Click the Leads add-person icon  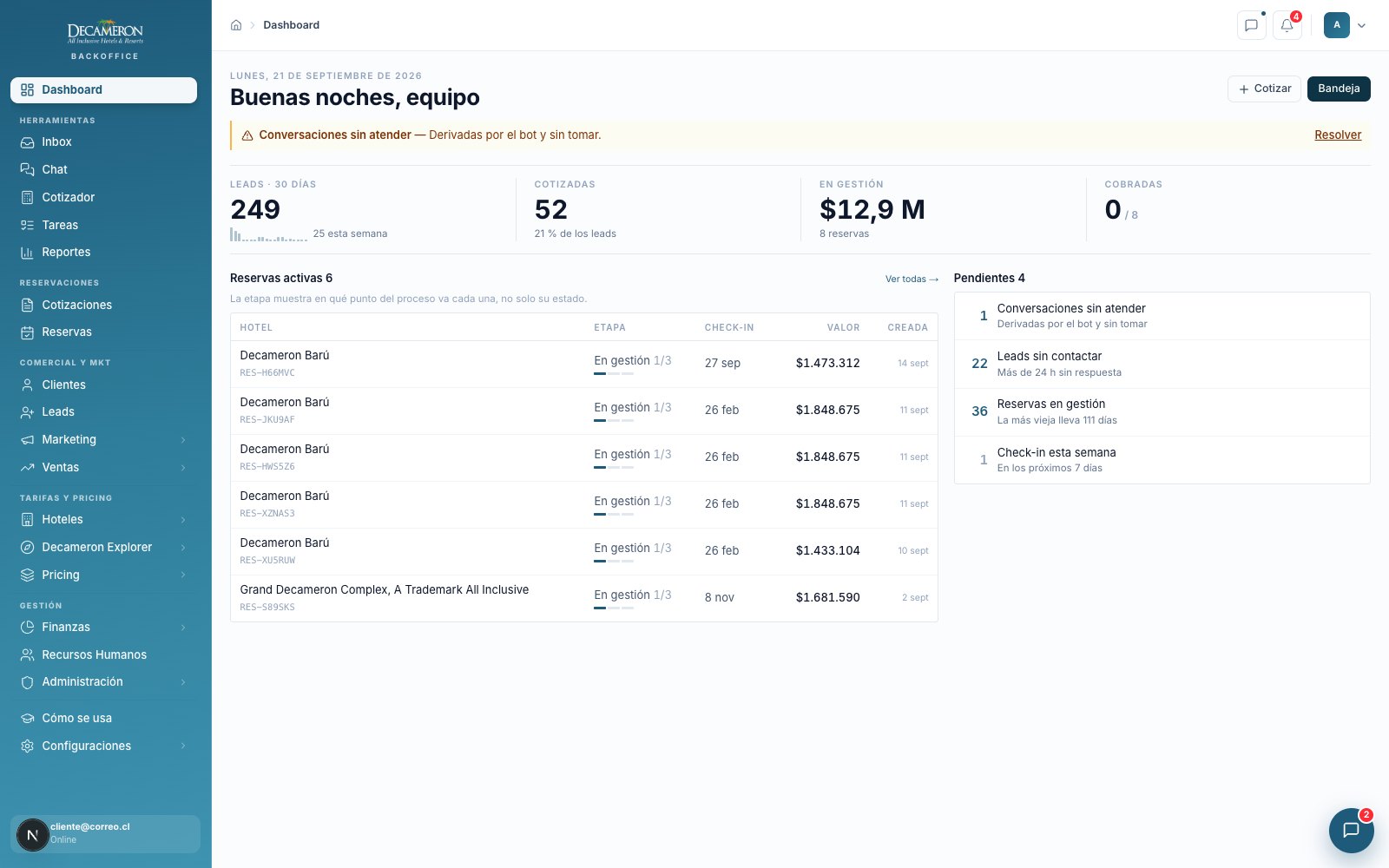coord(28,412)
